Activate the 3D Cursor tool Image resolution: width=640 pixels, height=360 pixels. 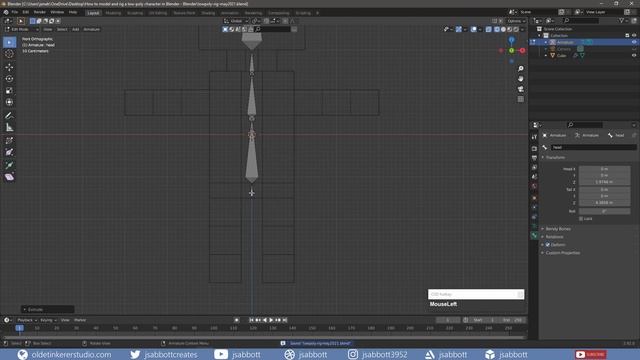click(x=9, y=54)
